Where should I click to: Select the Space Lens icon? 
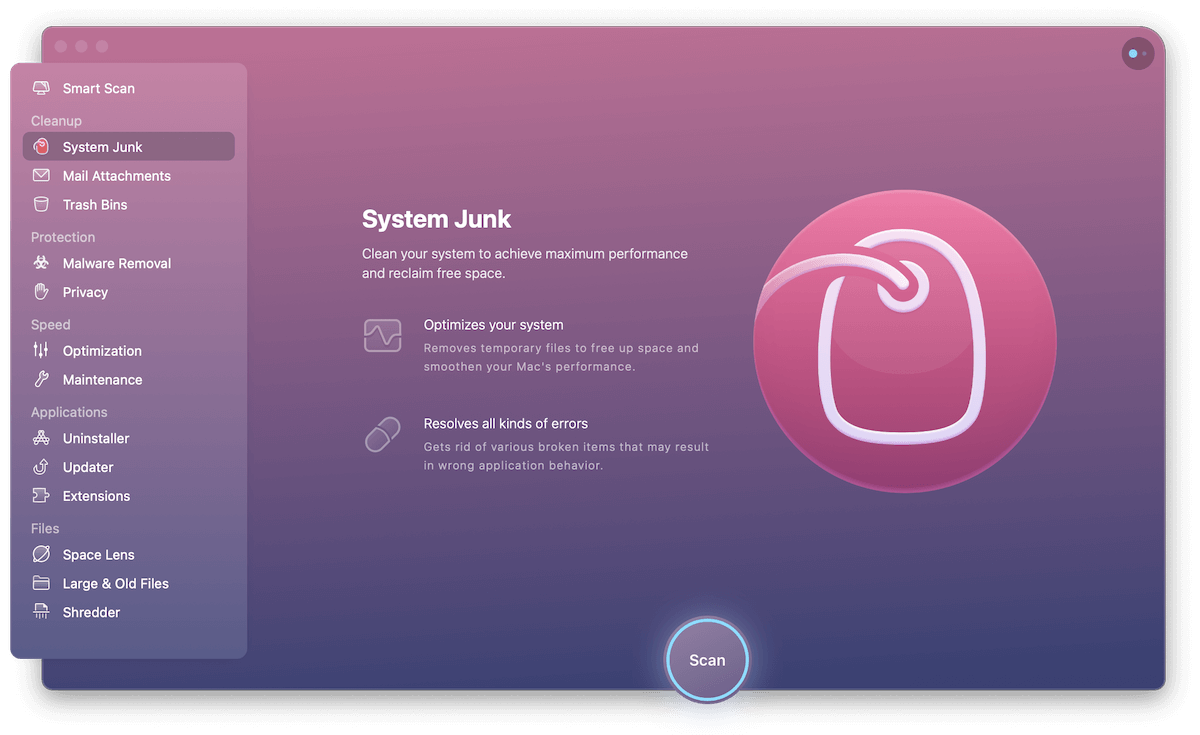tap(40, 554)
